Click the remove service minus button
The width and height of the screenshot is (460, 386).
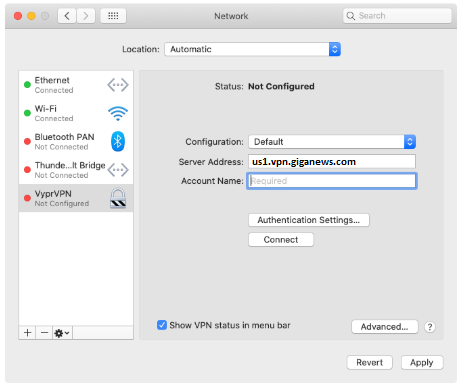pos(44,332)
